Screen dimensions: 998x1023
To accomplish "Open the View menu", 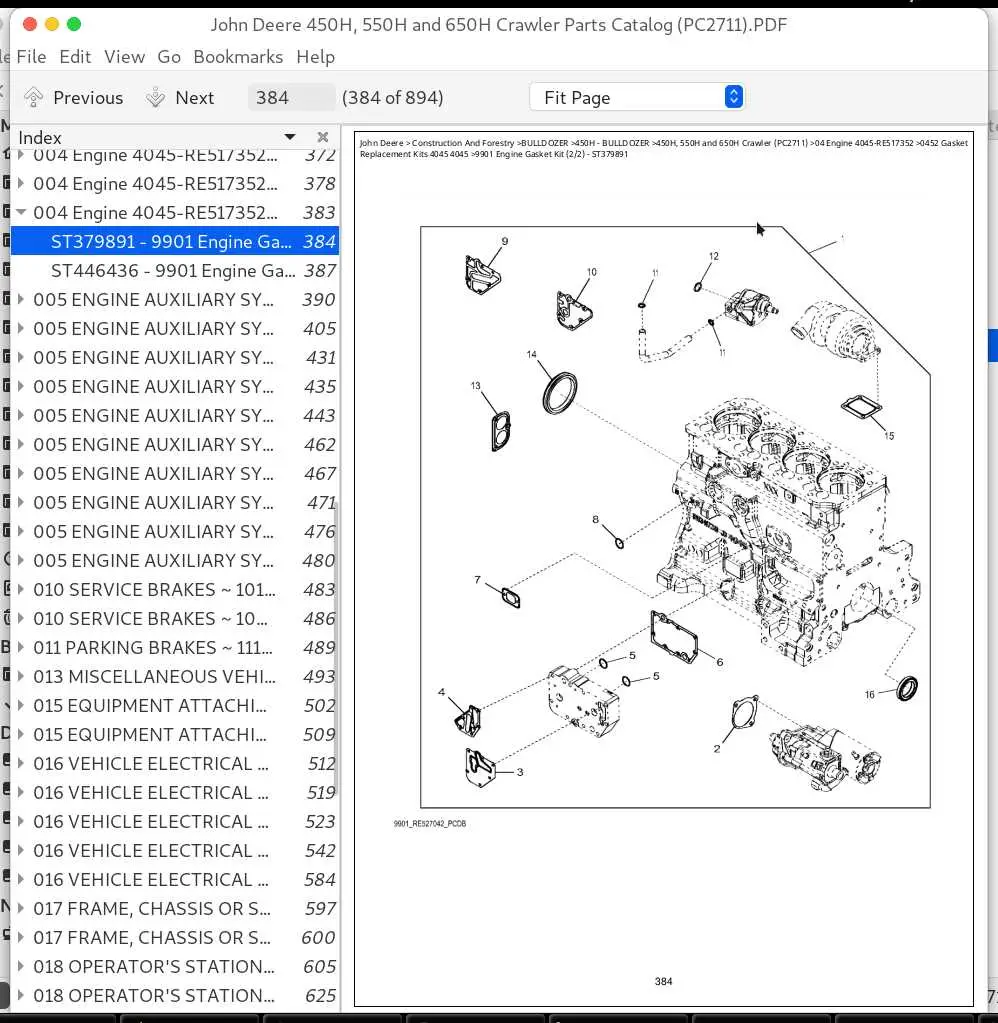I will coord(124,57).
